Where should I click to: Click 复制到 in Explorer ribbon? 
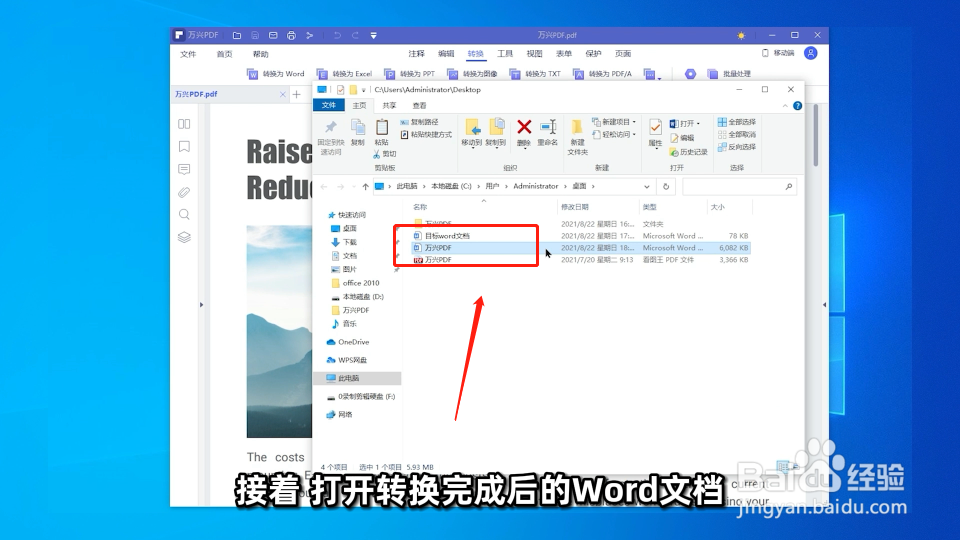pyautogui.click(x=496, y=133)
